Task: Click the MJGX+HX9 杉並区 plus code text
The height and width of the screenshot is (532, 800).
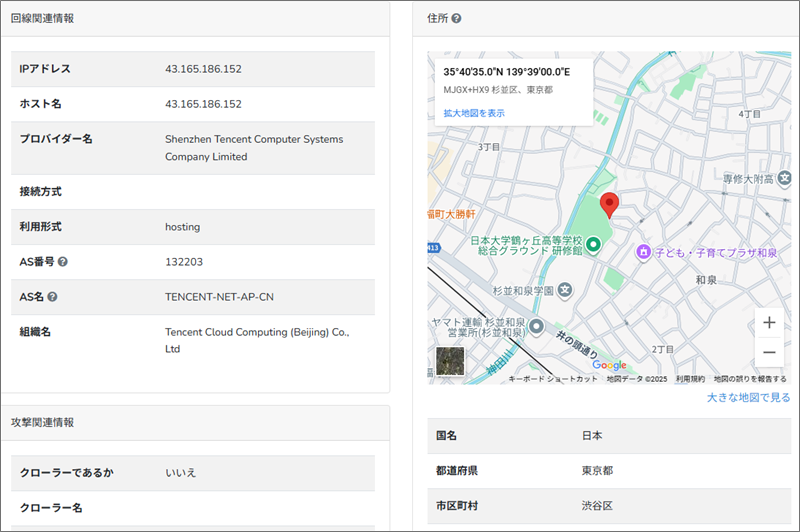Action: [x=498, y=90]
